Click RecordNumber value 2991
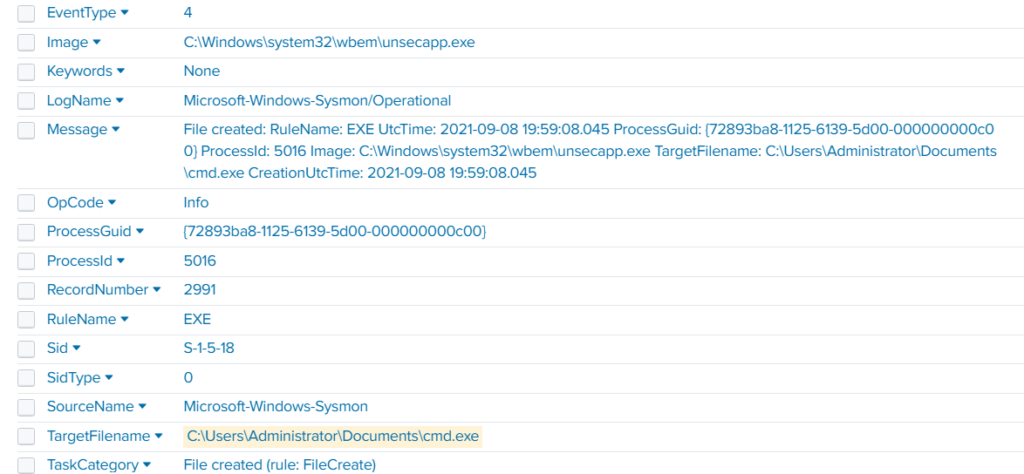 (x=200, y=290)
